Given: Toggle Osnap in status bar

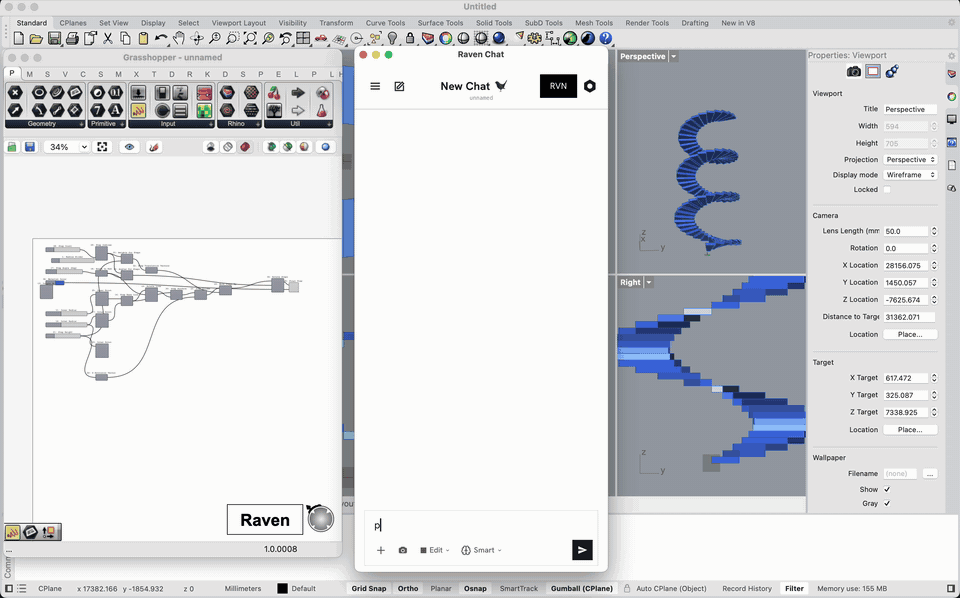Looking at the screenshot, I should pos(475,589).
